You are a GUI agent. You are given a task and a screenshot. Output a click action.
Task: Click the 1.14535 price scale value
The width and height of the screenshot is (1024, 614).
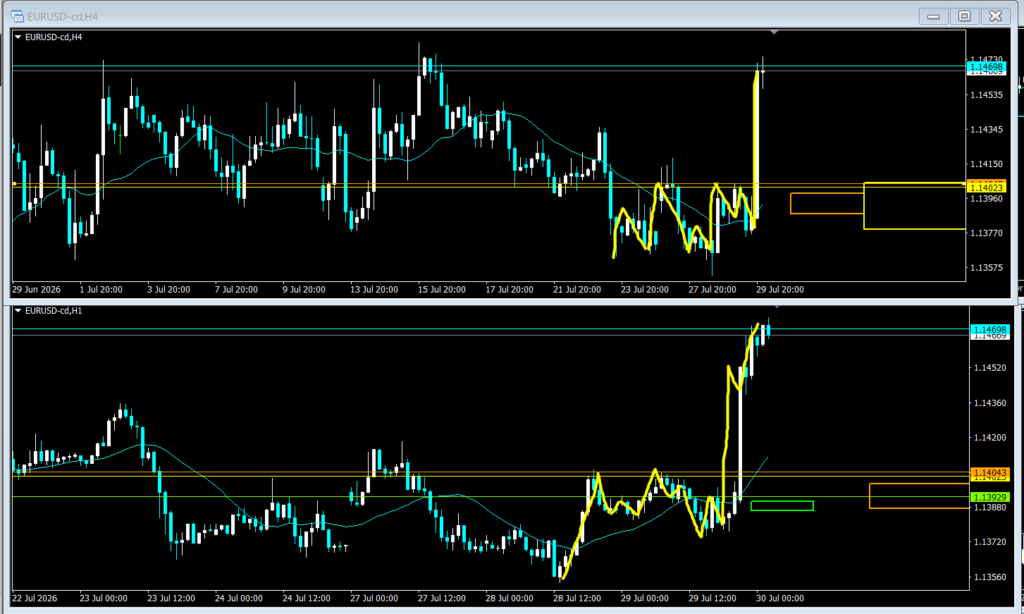click(986, 95)
